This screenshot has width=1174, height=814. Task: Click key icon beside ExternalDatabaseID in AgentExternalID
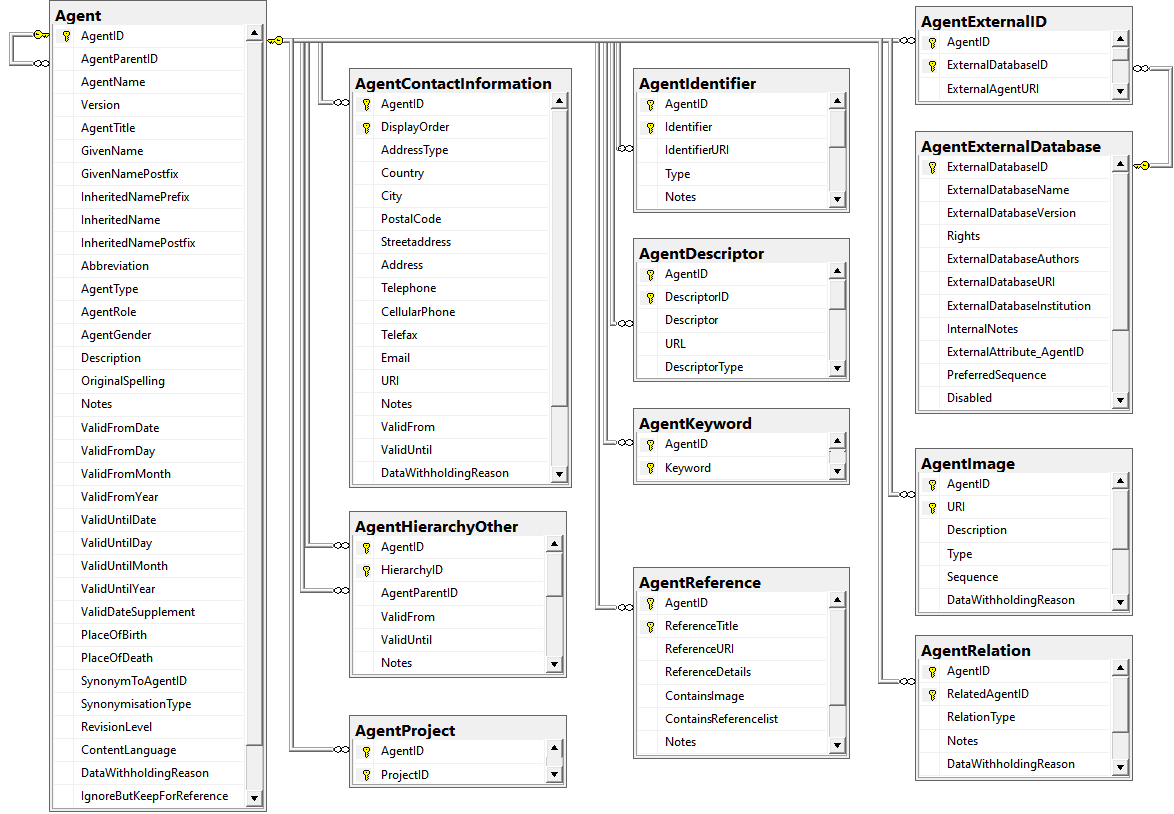coord(933,65)
